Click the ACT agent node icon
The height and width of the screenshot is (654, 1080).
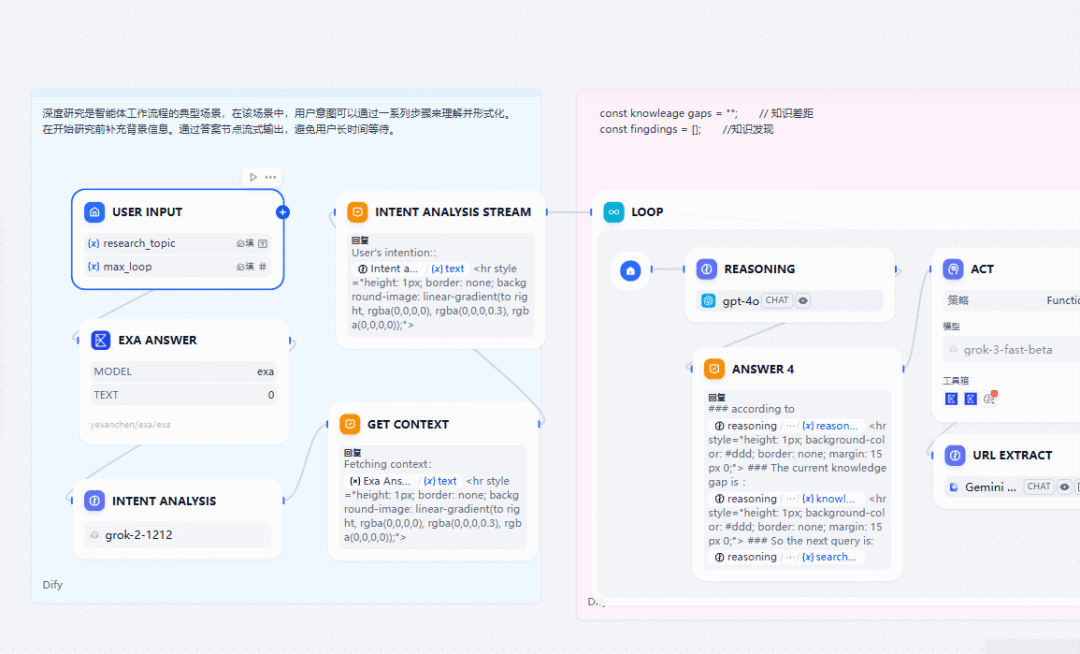[953, 269]
